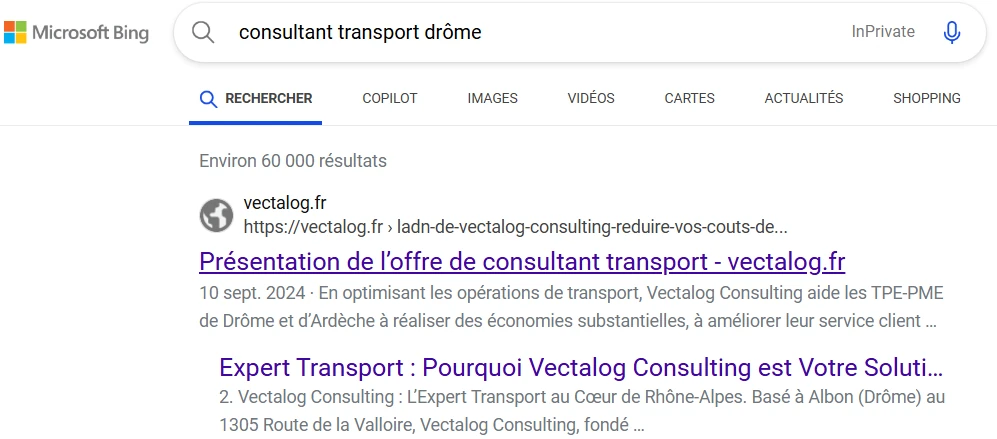Viewport: 997px width, 439px height.
Task: Click the https://vectalog.fr result URL breadcrumb
Action: pos(515,225)
